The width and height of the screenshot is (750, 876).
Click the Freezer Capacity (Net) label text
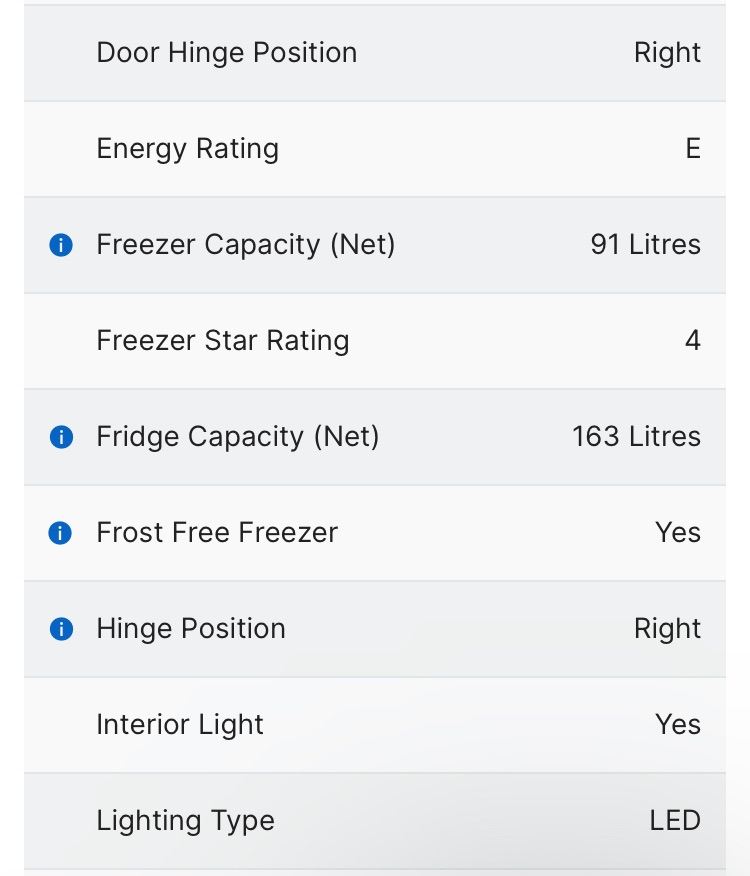pyautogui.click(x=245, y=245)
